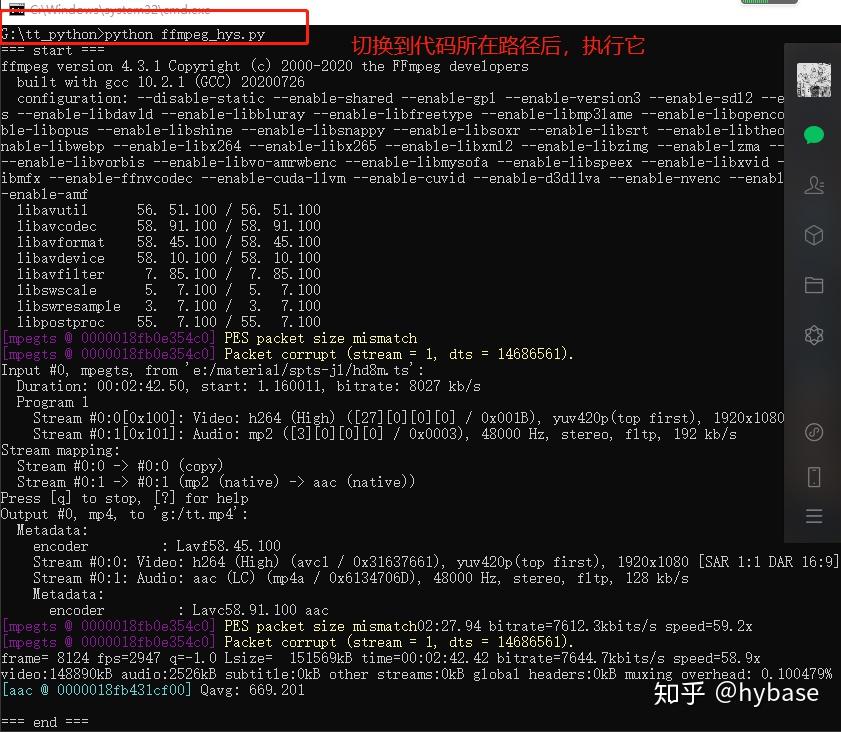The image size is (841, 732).
Task: Select the circular link icon in sidebar
Action: (x=814, y=432)
